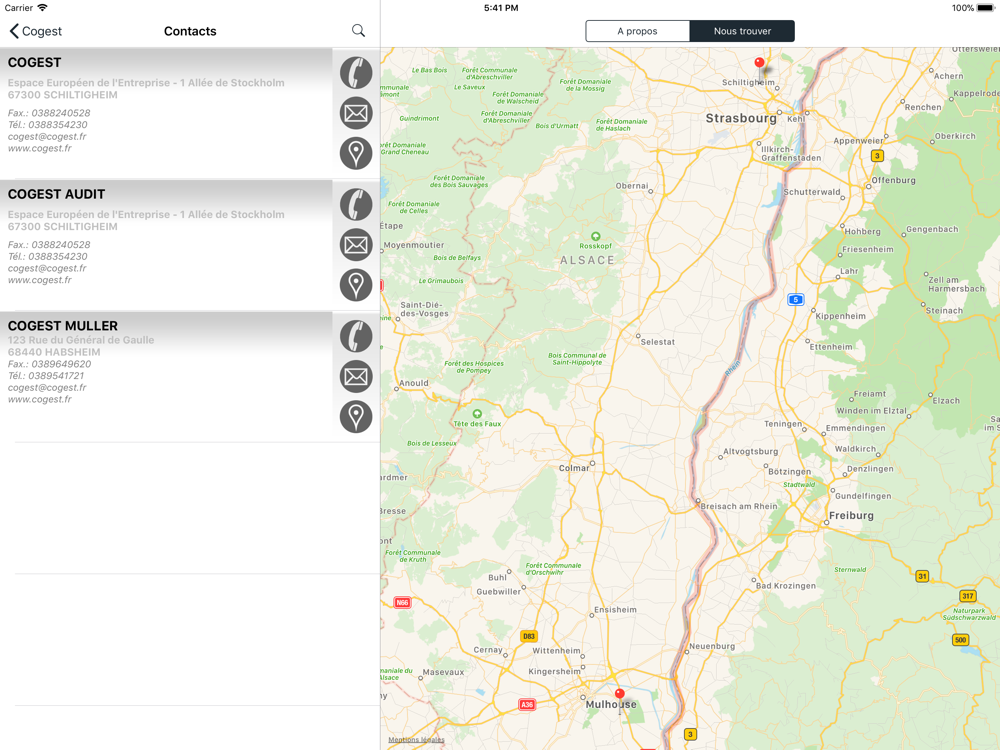This screenshot has width=1000, height=750.
Task: Tap the 123 Rue du Général de Gaulle address
Action: pos(81,340)
